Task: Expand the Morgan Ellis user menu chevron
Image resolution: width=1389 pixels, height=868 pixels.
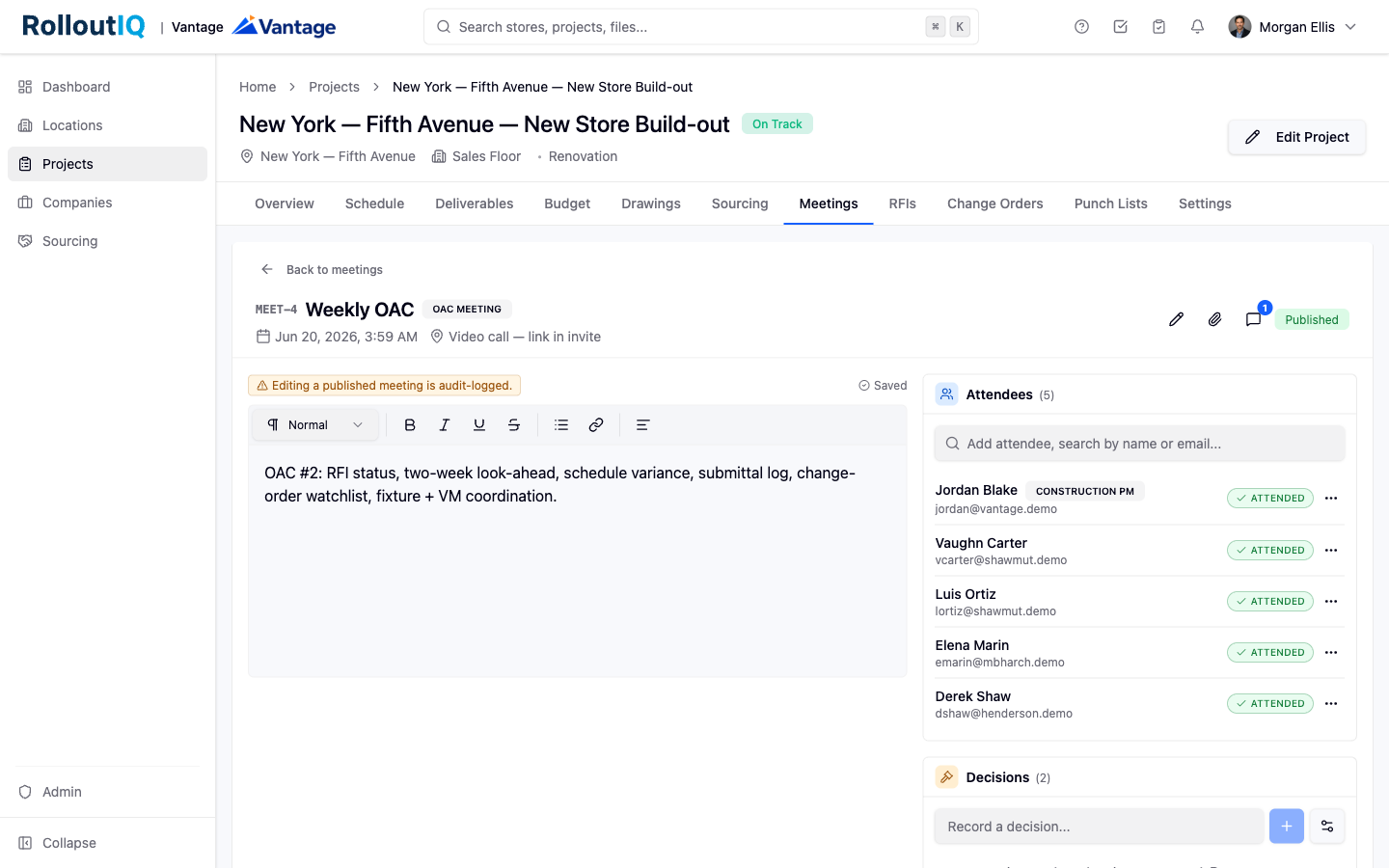Action: pos(1350,27)
